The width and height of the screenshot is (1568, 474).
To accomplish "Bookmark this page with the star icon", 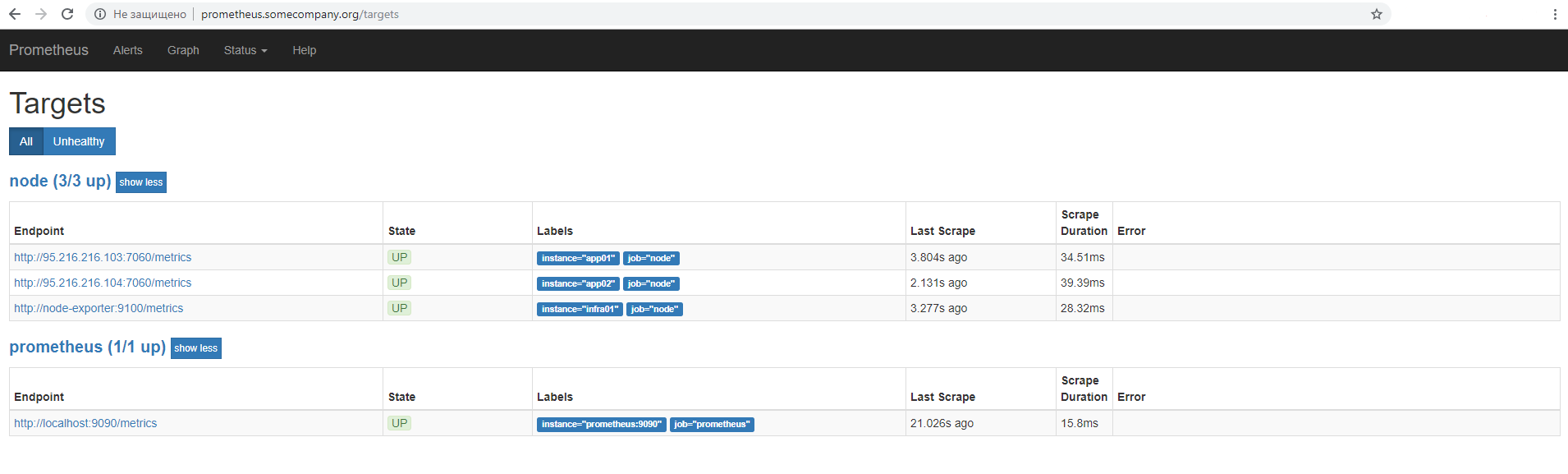I will click(1377, 14).
